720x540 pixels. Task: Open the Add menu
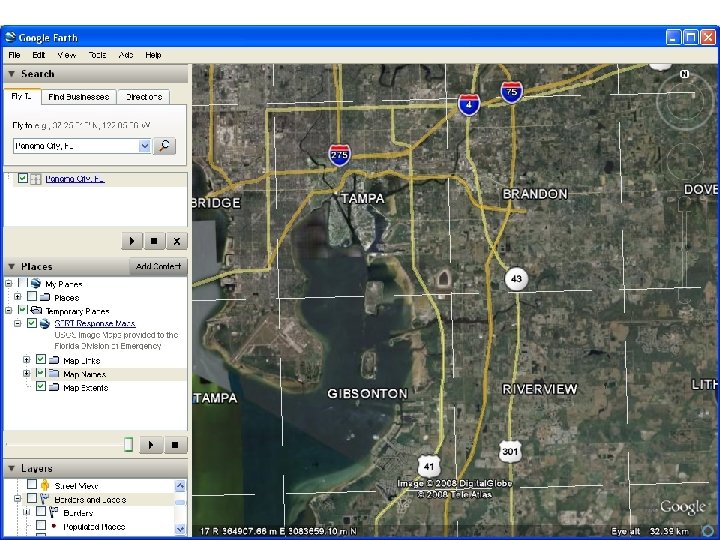coord(126,55)
